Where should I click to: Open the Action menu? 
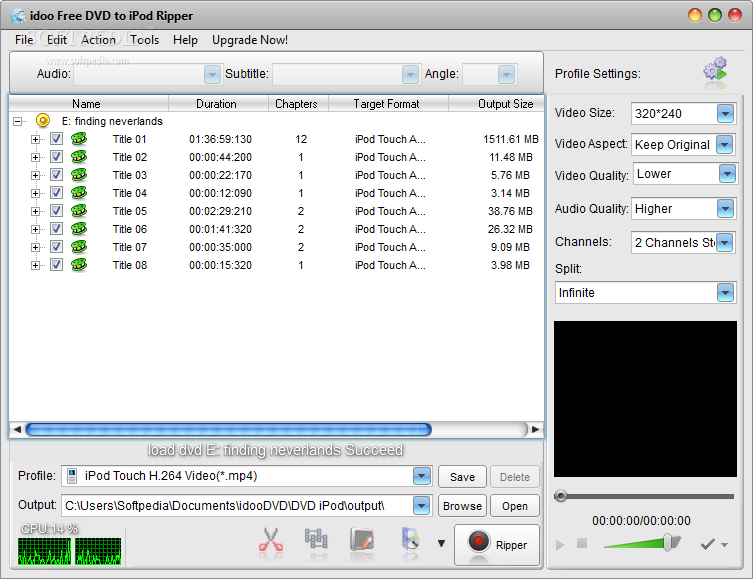coord(98,40)
